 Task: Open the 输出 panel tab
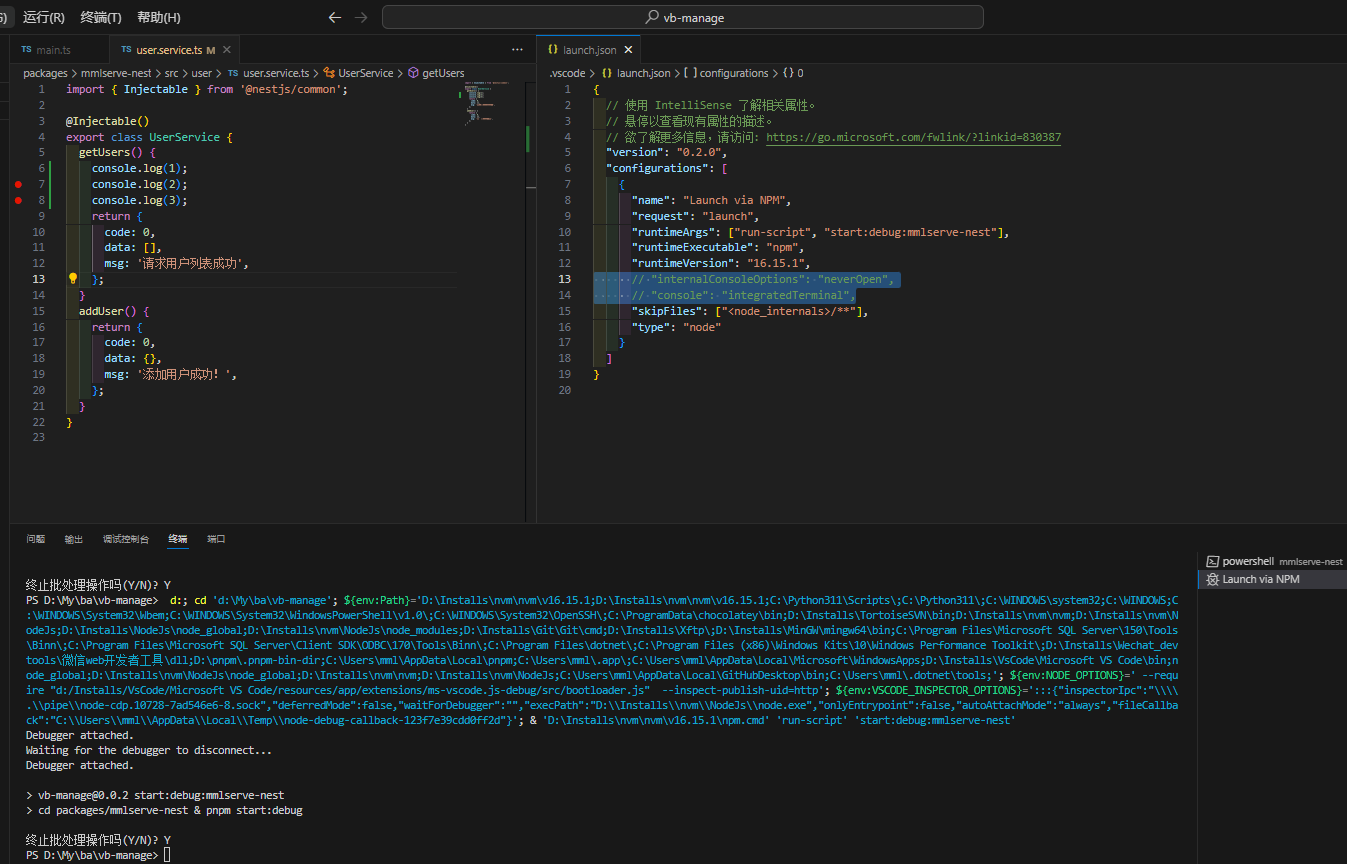pos(74,539)
